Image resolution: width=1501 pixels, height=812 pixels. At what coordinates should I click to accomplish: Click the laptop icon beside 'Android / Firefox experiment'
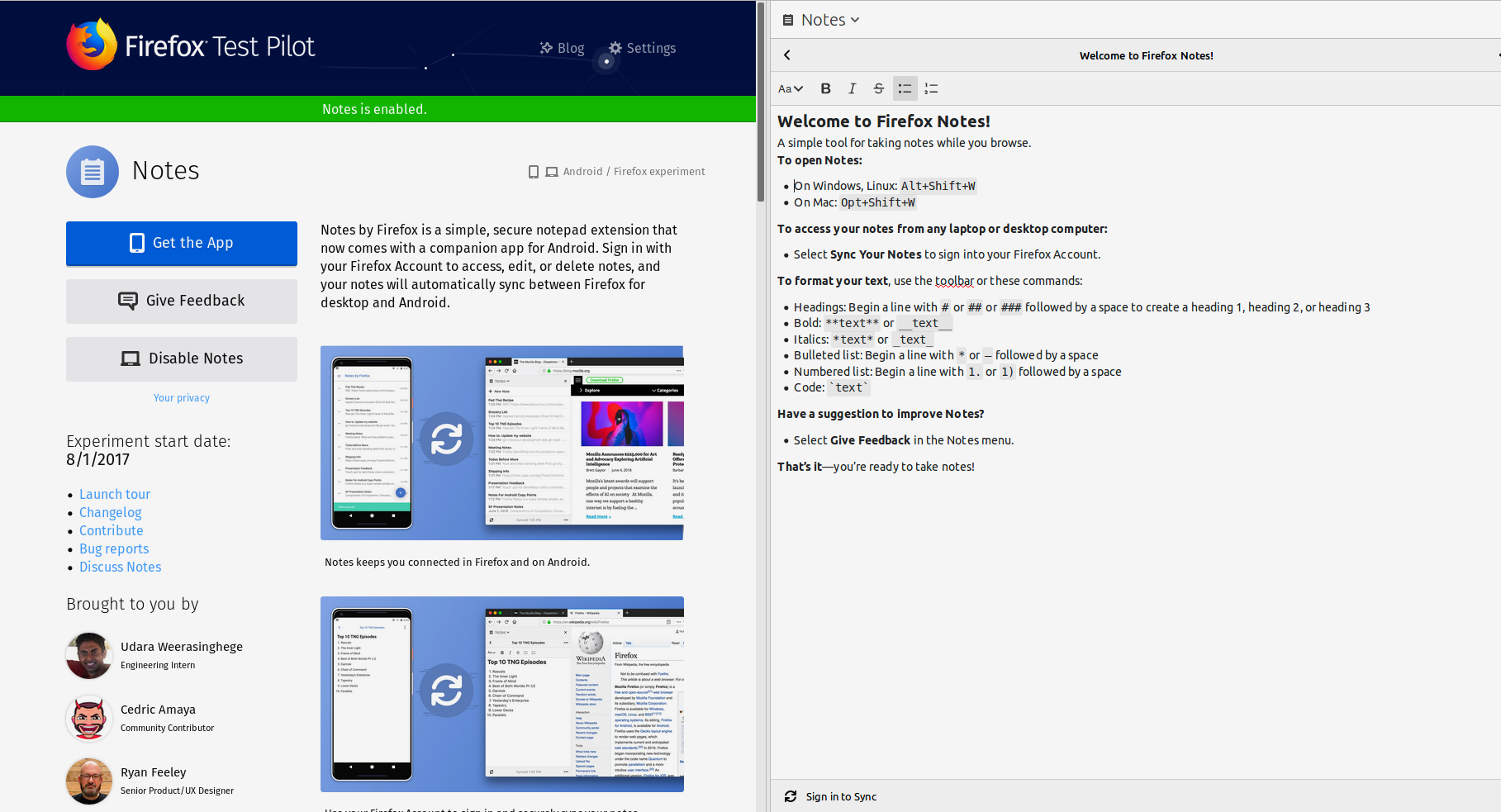pos(552,172)
